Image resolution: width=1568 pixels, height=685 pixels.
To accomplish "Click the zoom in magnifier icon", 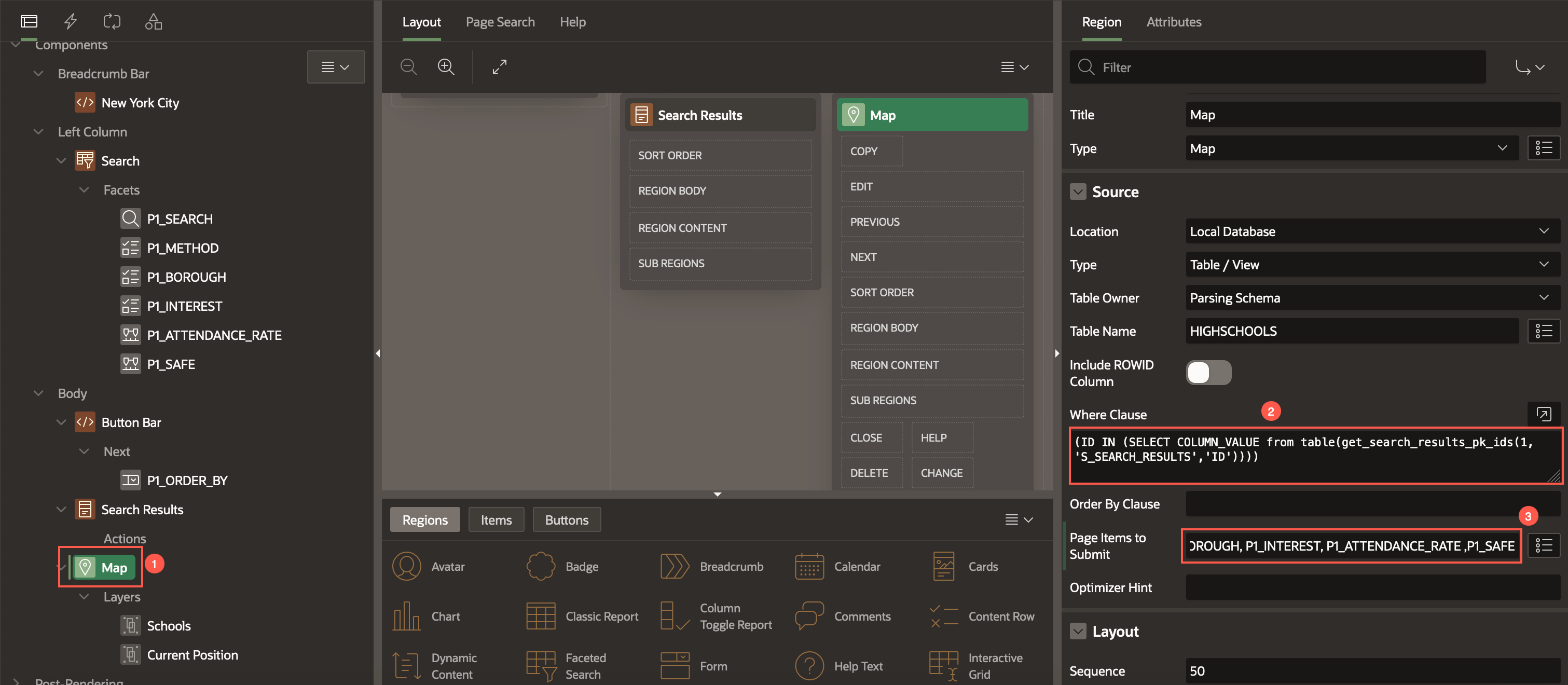I will point(446,67).
